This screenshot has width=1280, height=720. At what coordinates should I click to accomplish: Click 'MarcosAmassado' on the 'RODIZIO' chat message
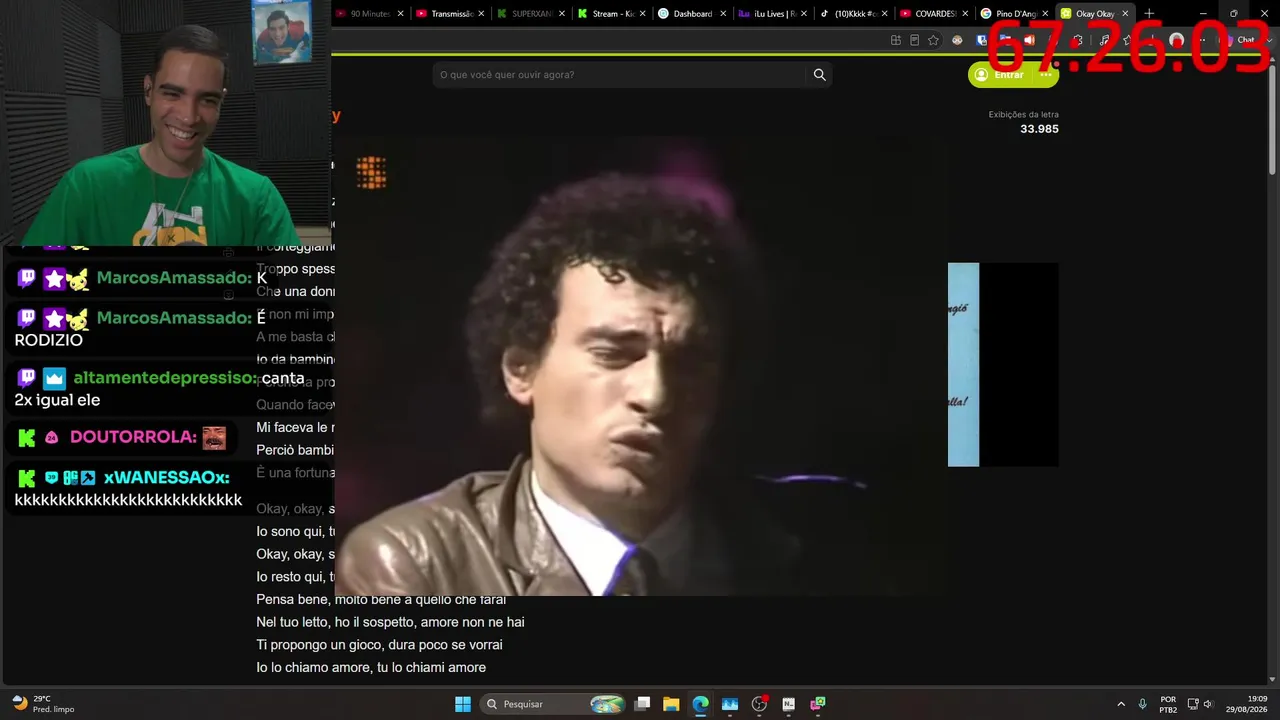[x=174, y=318]
